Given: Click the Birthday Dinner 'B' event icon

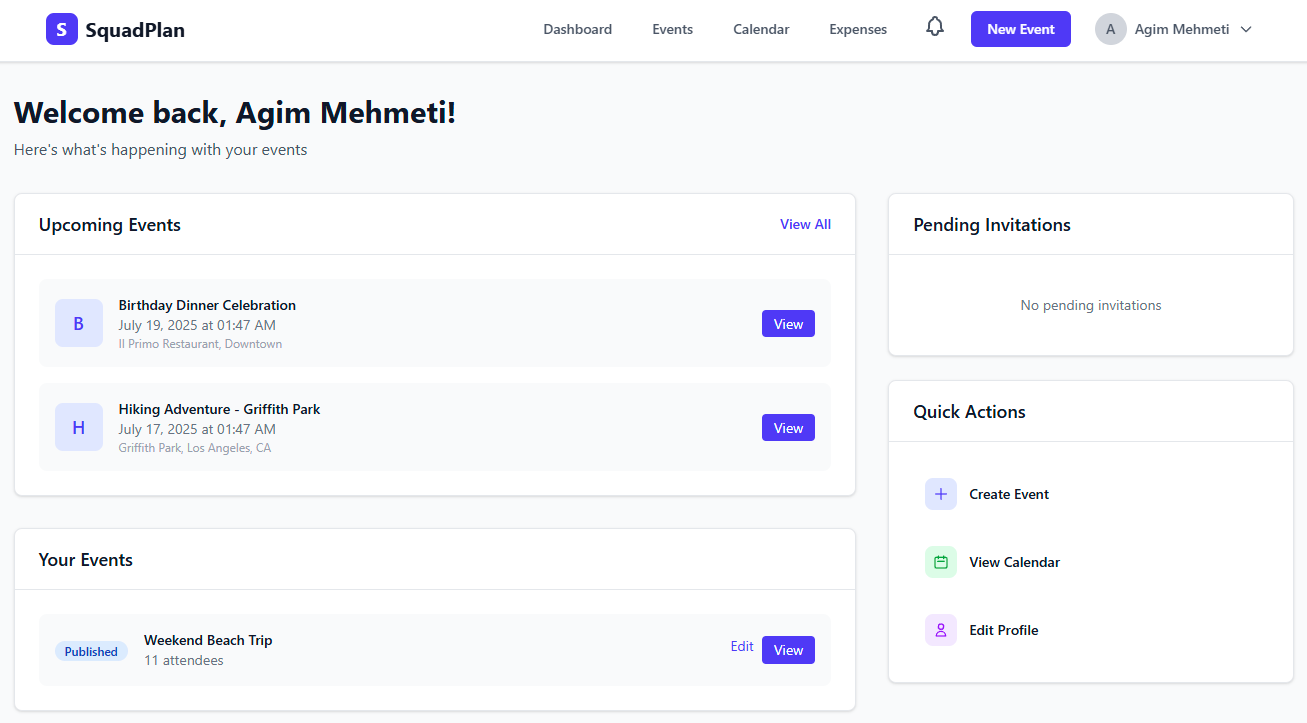Looking at the screenshot, I should (79, 323).
